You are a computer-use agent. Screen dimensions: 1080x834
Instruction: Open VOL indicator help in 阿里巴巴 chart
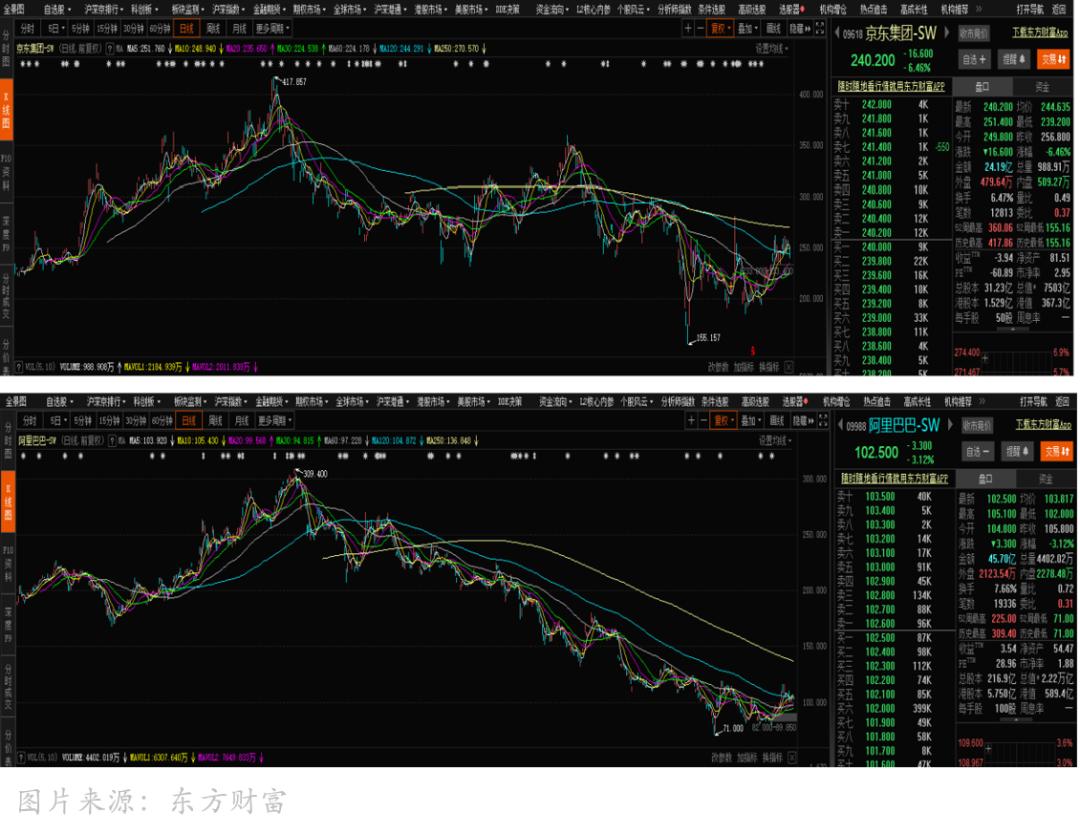click(21, 758)
